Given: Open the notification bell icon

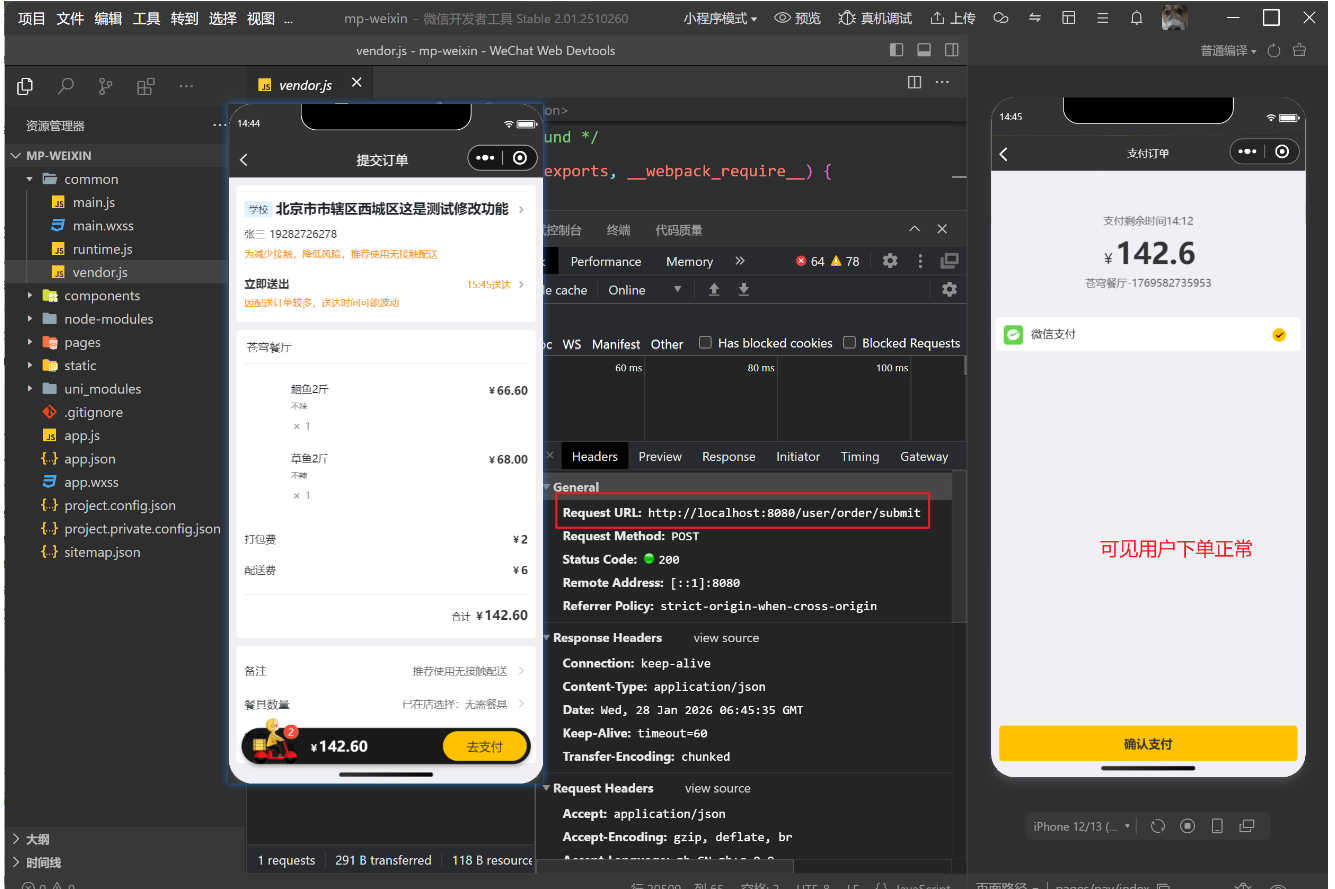Looking at the screenshot, I should (1137, 18).
